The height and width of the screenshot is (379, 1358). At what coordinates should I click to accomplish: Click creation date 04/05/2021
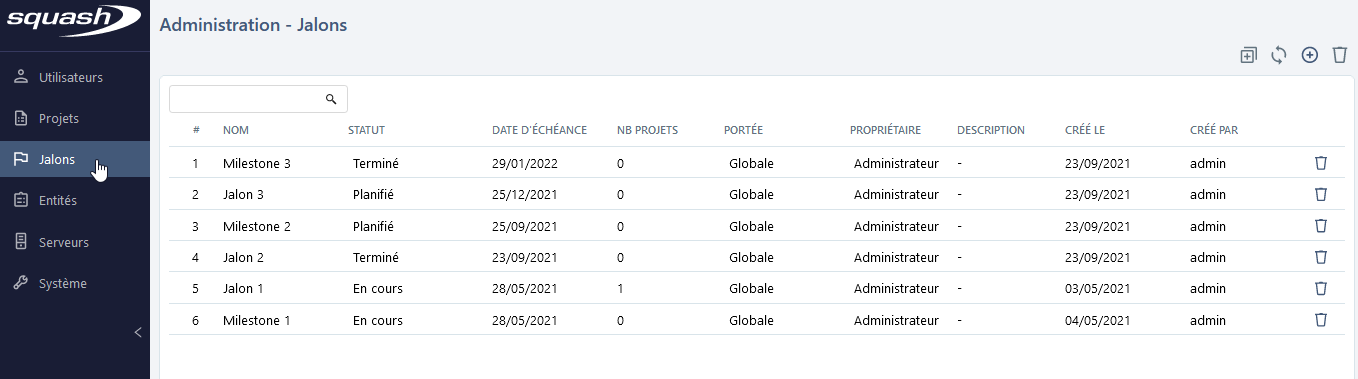(1098, 320)
